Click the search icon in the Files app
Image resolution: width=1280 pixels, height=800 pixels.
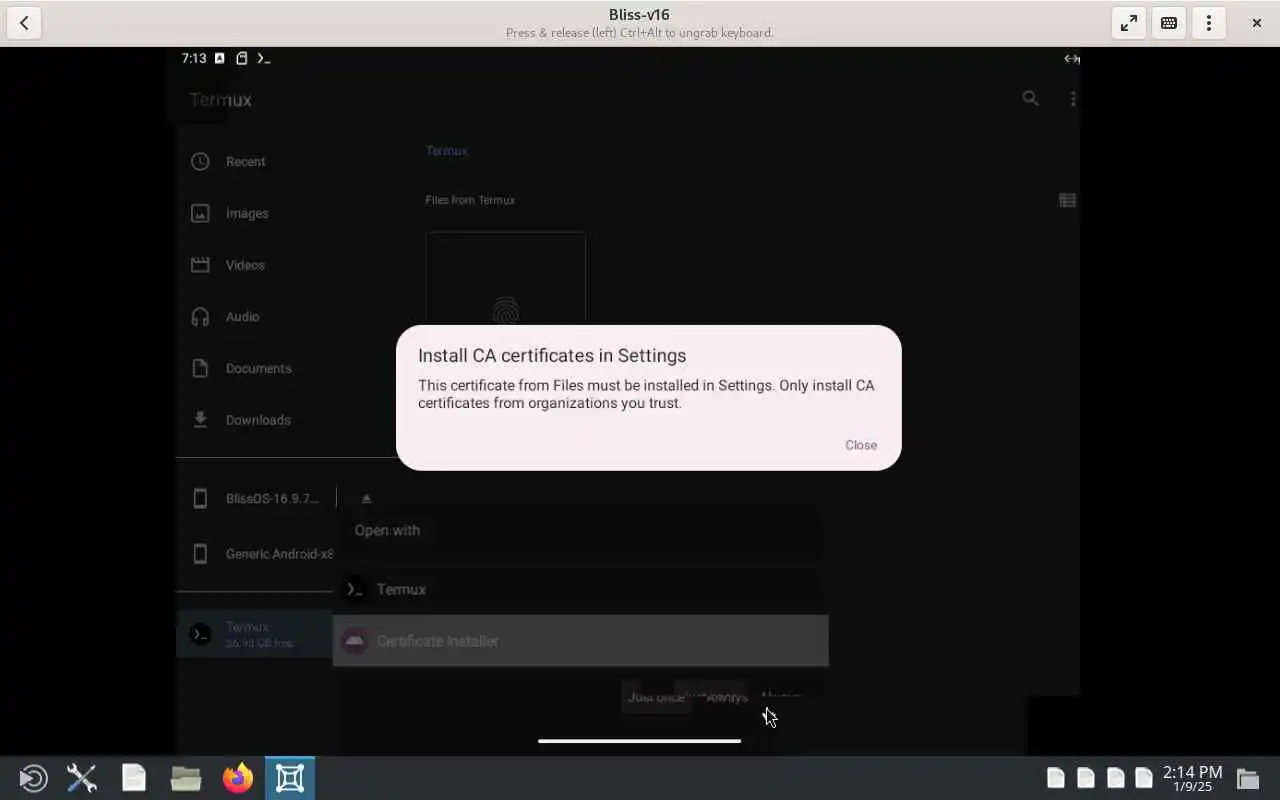coord(1030,98)
